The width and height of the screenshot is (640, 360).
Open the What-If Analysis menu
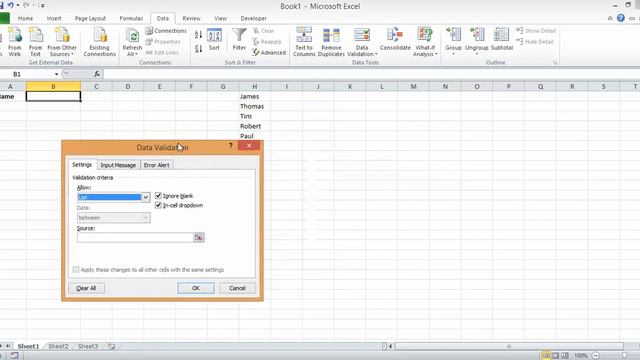click(x=425, y=42)
